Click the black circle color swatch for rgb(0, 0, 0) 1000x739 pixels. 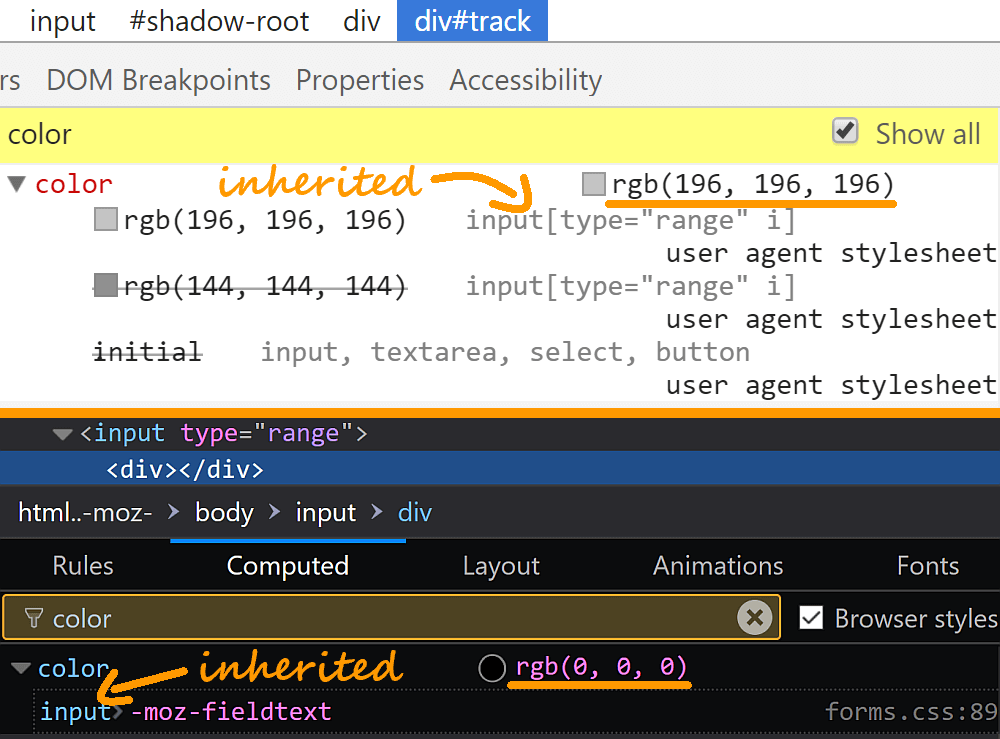[492, 668]
